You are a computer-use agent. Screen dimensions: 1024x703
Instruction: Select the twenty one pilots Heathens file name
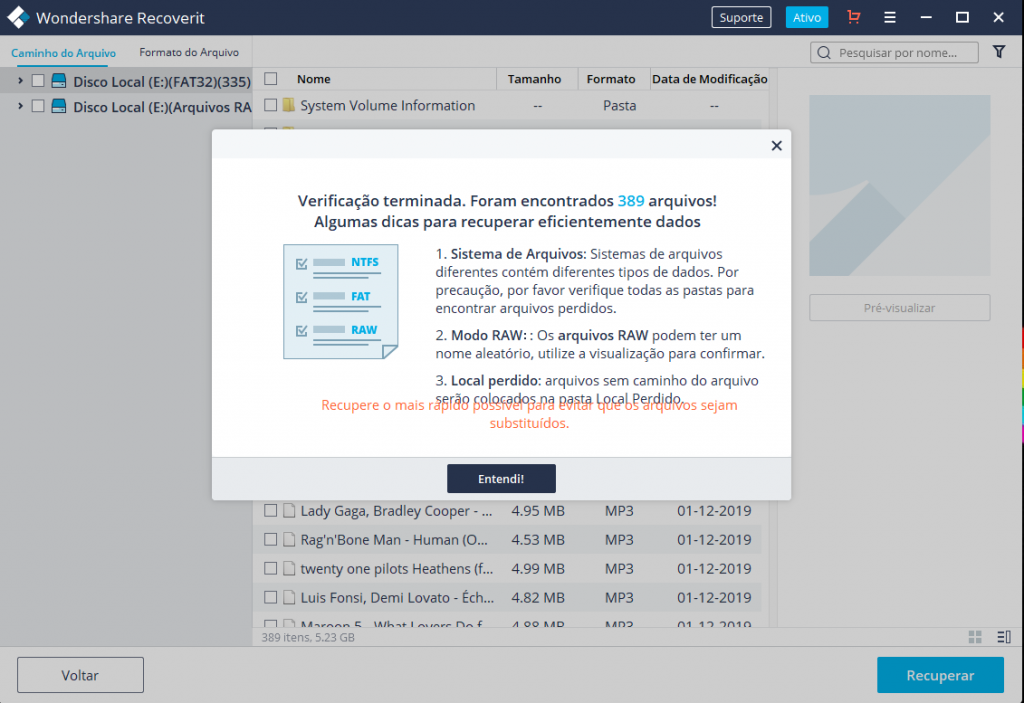pyautogui.click(x=396, y=568)
